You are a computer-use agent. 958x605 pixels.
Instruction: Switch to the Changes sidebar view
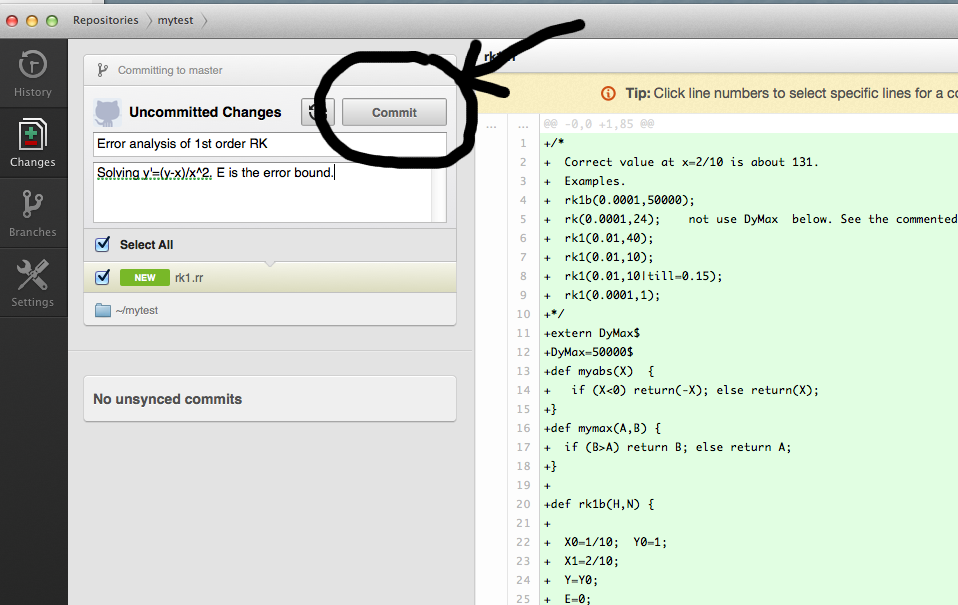[33, 144]
